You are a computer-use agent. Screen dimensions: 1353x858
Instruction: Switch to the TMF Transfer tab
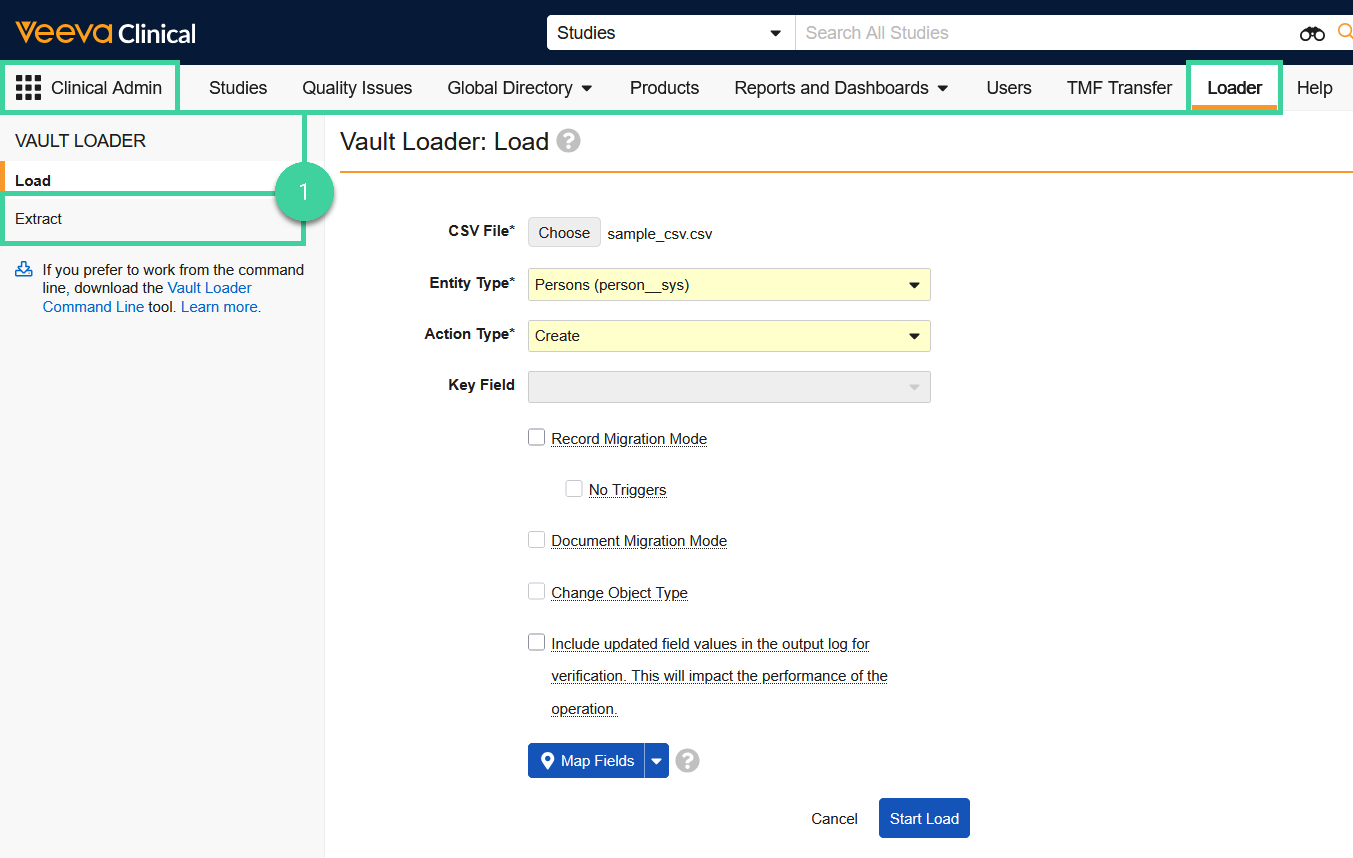[1119, 88]
